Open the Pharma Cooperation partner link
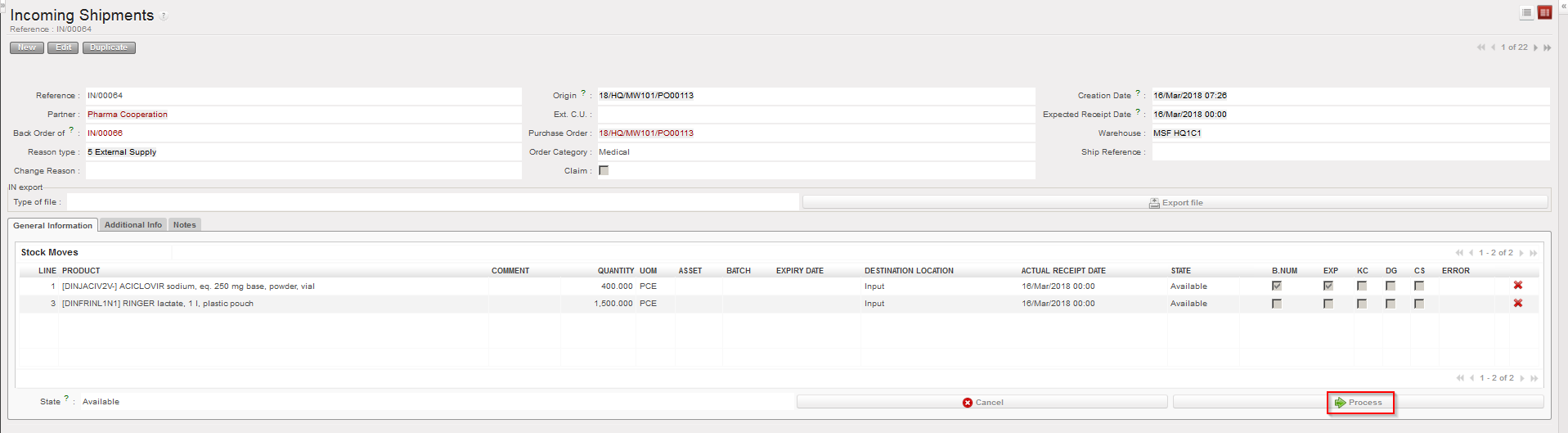This screenshot has height=433, width=1568. [x=128, y=115]
